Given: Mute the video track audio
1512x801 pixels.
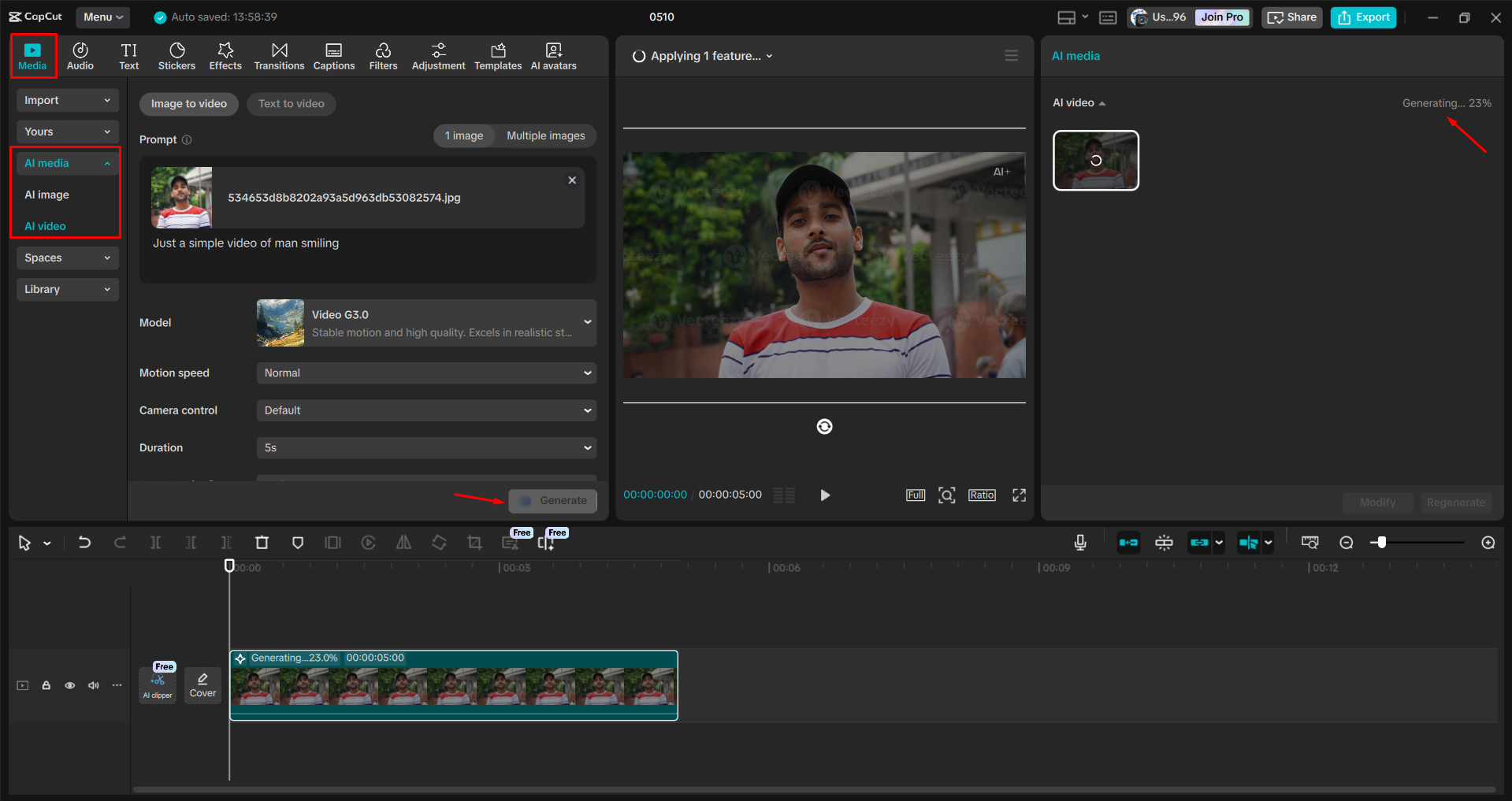Looking at the screenshot, I should (93, 685).
